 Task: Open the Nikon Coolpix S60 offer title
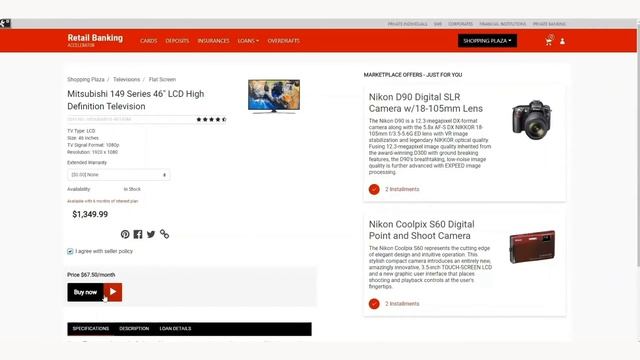pos(422,230)
